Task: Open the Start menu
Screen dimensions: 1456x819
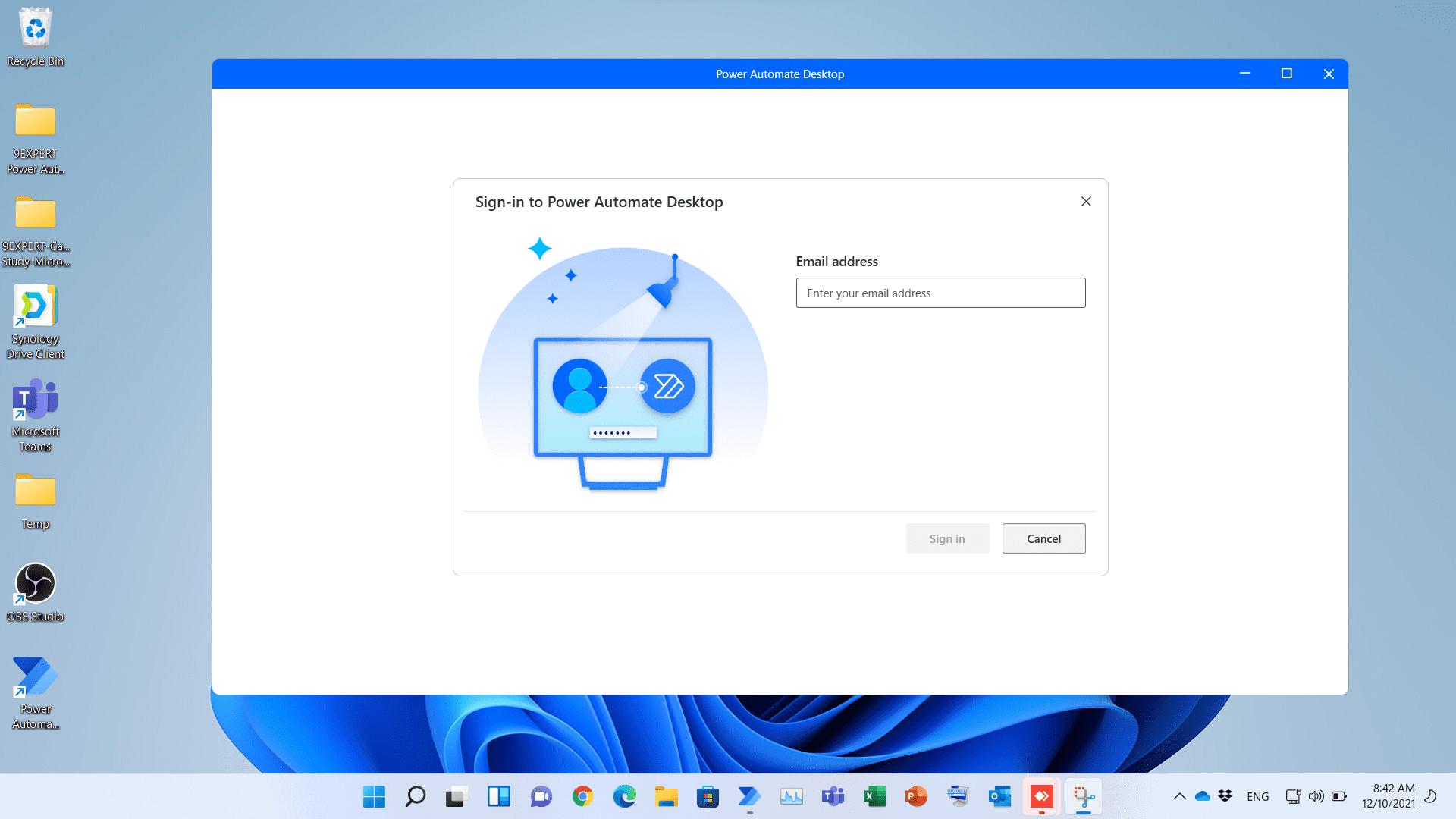Action: pyautogui.click(x=373, y=796)
